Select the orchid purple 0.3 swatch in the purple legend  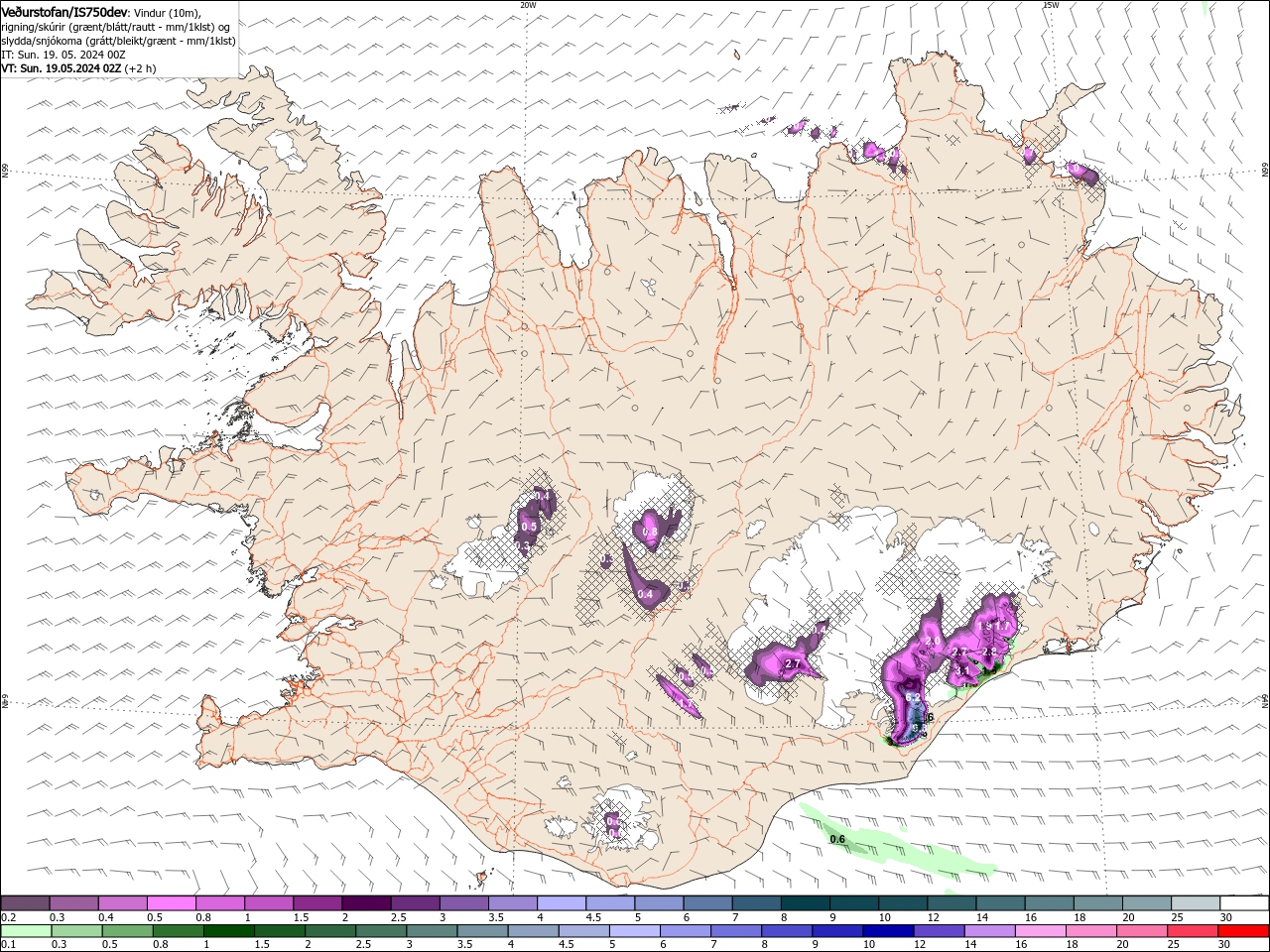[73, 903]
